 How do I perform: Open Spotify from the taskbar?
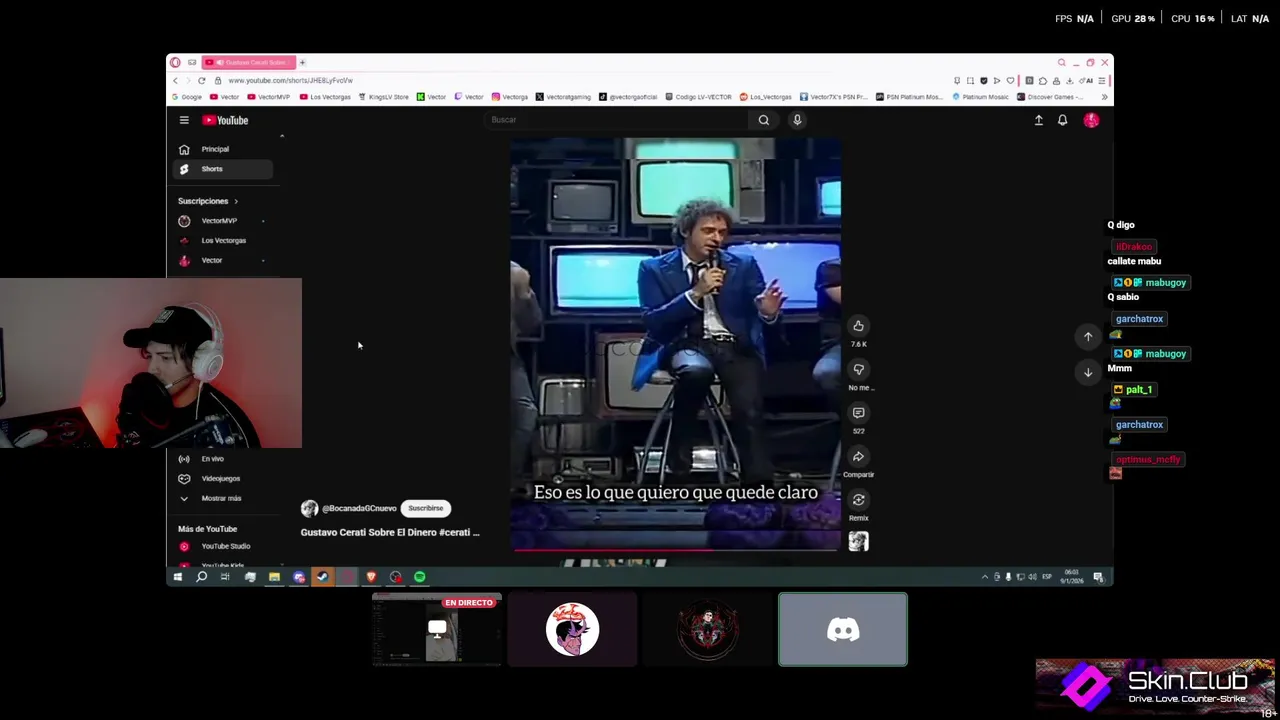pyautogui.click(x=420, y=577)
